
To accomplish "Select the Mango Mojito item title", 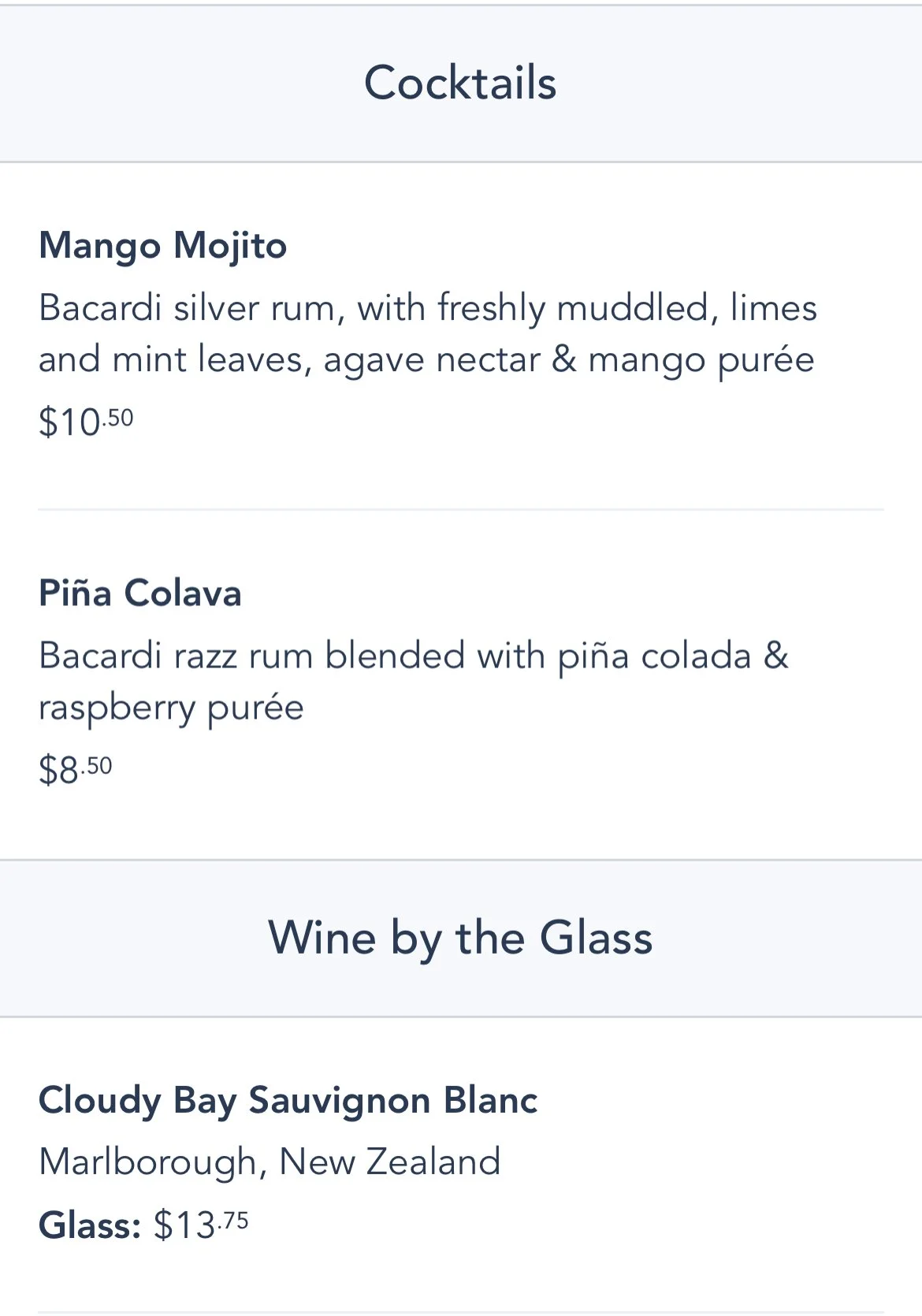I will pos(162,245).
